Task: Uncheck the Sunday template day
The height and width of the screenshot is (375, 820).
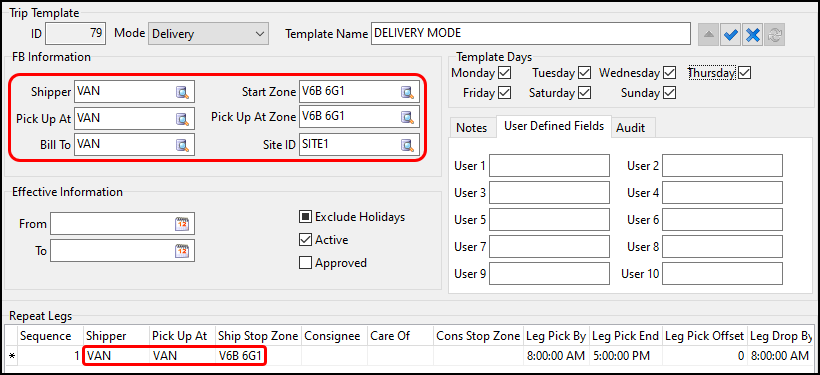Action: pos(670,93)
